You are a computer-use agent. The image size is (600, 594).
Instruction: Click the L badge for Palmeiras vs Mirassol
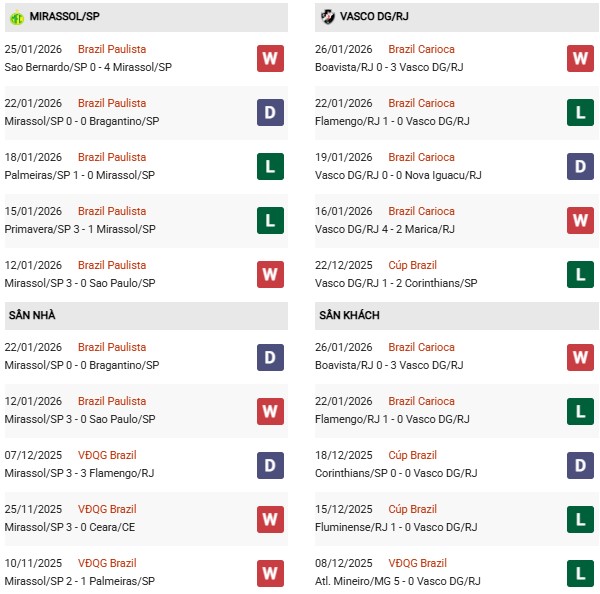[x=270, y=166]
